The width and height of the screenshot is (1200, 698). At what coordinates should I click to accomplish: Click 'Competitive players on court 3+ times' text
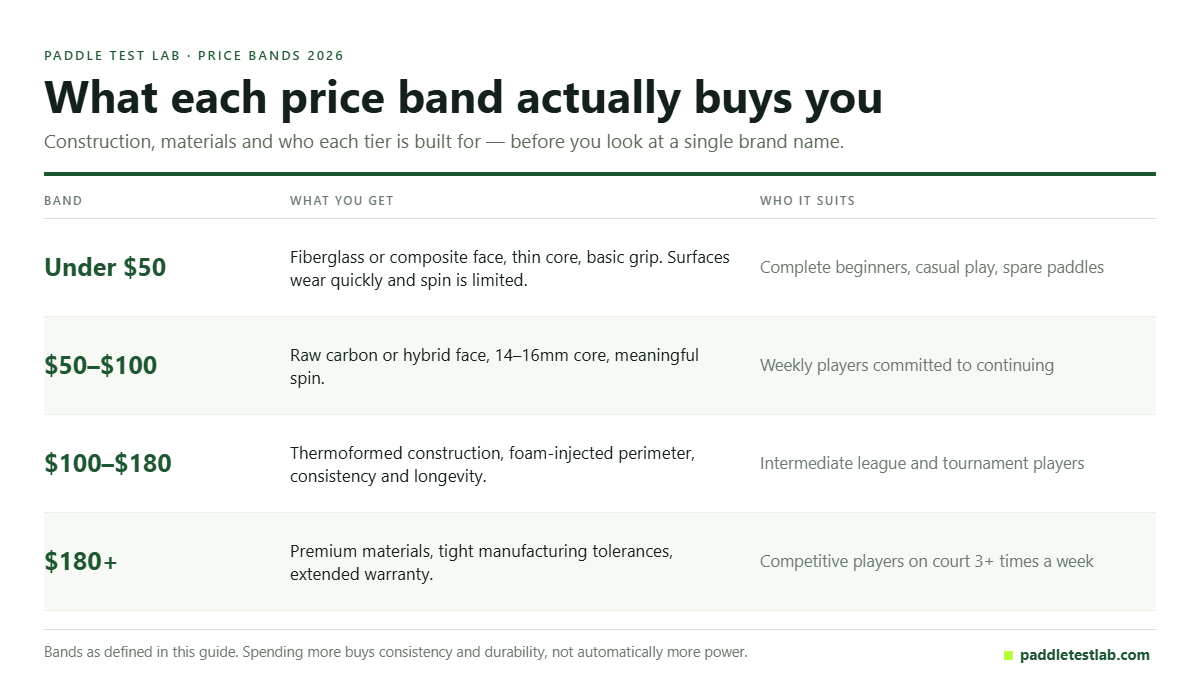pyautogui.click(x=927, y=561)
